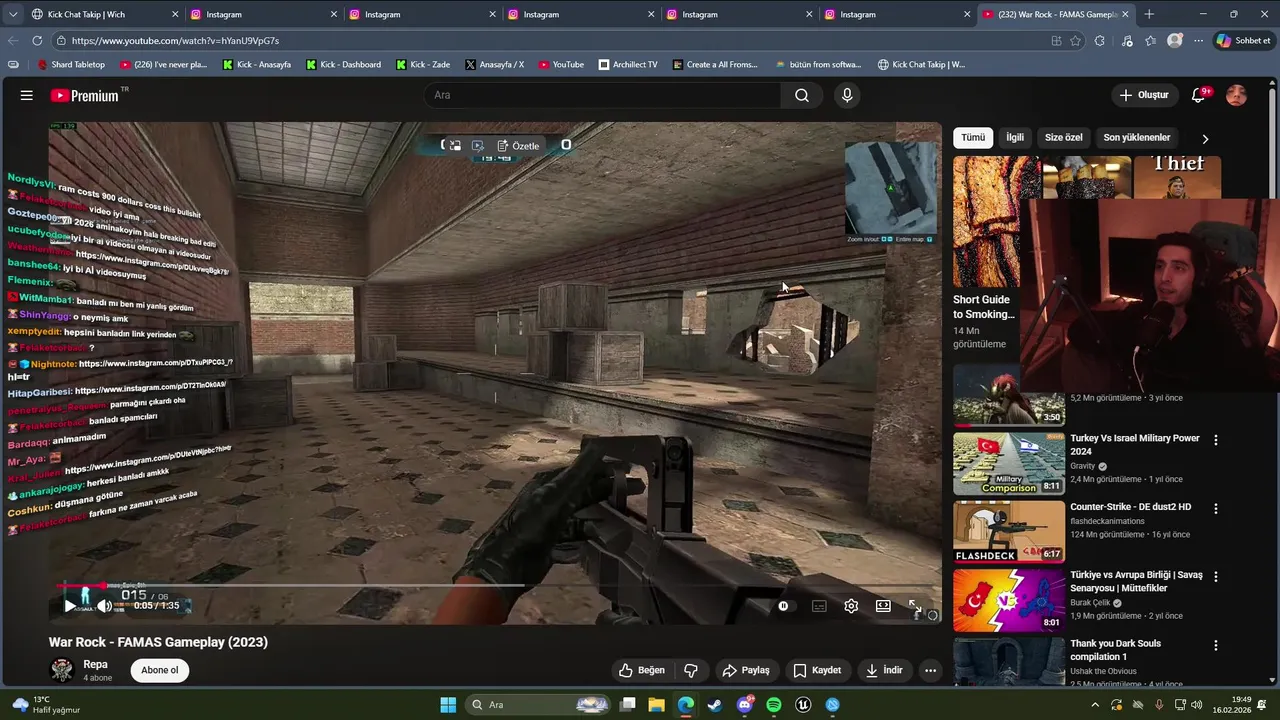
Task: Select the Size özel filter chip
Action: [1064, 138]
